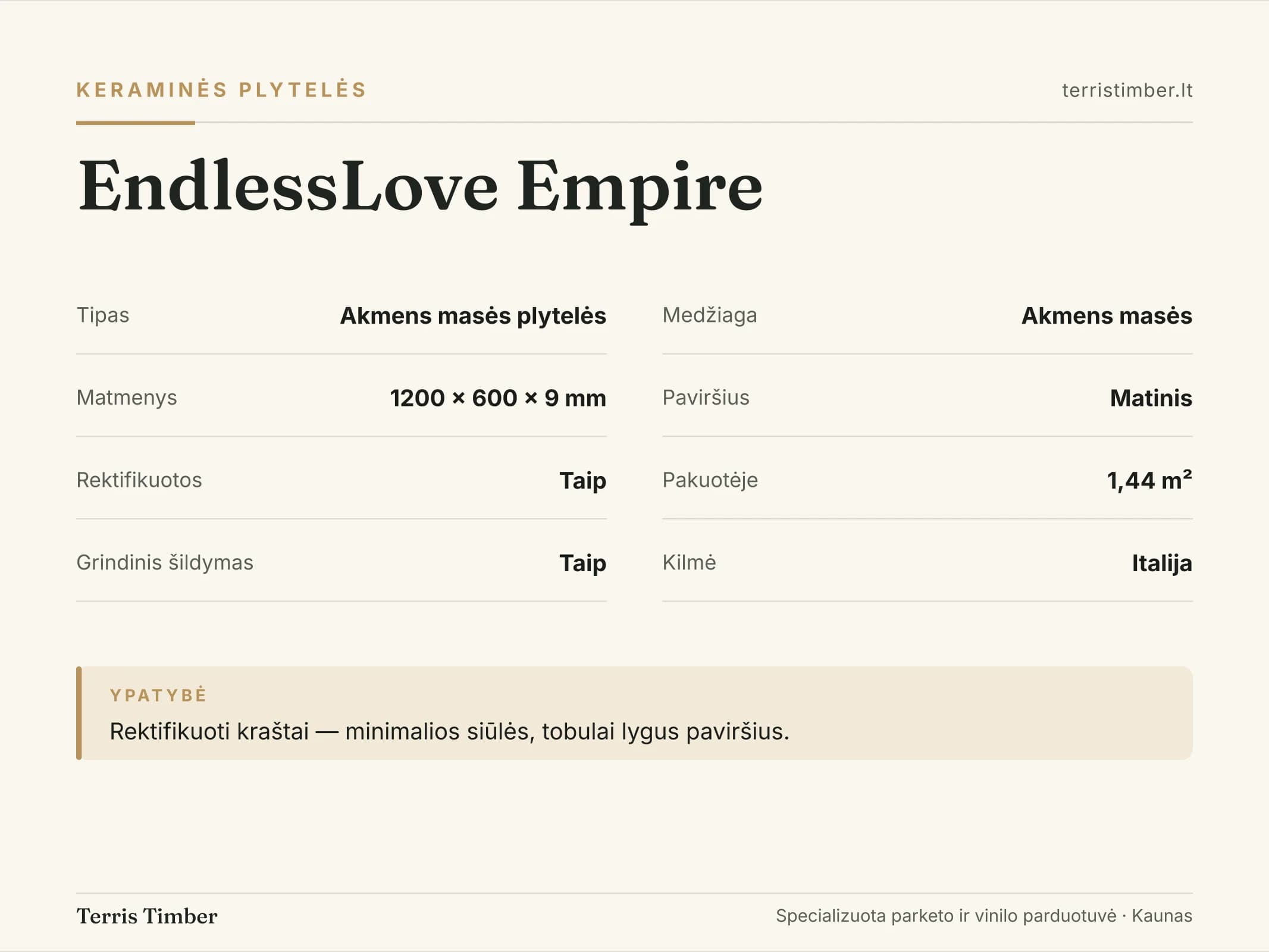Viewport: 1269px width, 952px height.
Task: Click the terristimber.lt website link
Action: click(1127, 90)
